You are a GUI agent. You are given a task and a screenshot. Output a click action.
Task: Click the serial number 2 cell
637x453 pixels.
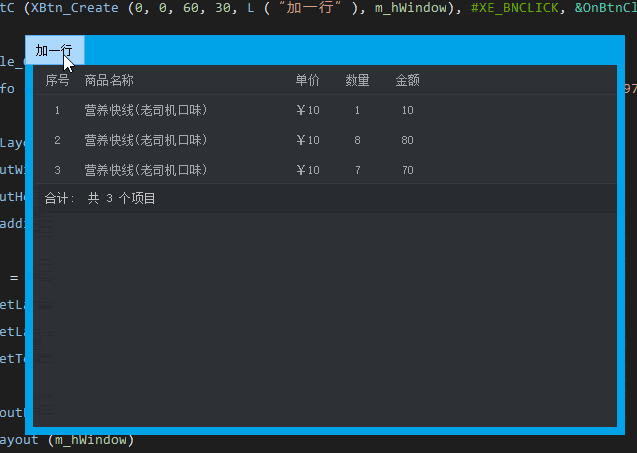point(57,140)
